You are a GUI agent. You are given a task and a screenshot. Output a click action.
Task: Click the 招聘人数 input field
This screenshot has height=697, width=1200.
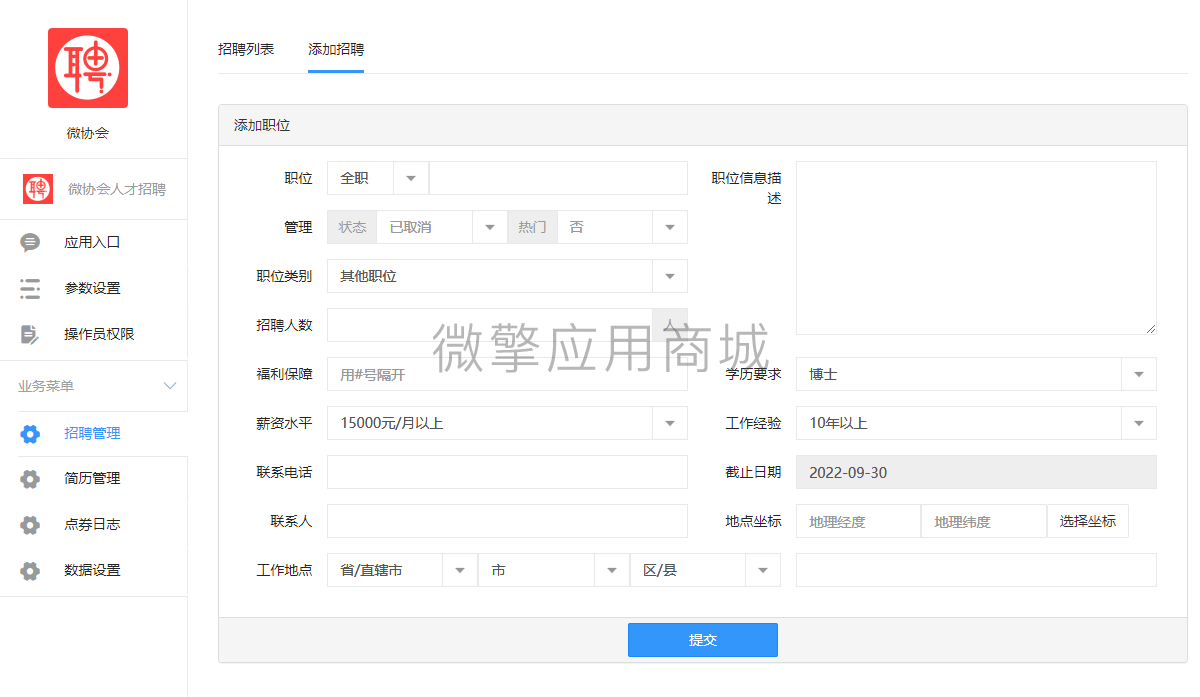click(x=490, y=325)
